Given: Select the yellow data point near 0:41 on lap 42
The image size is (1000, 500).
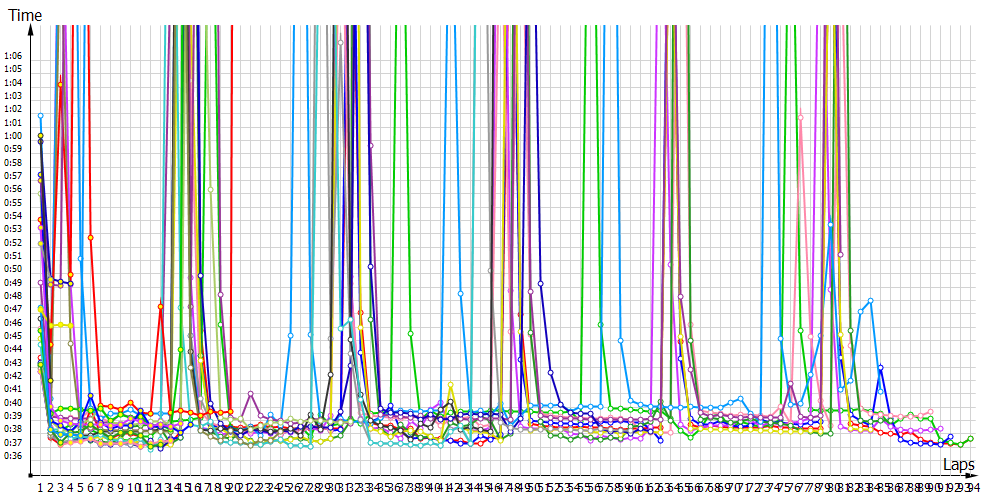Looking at the screenshot, I should coord(451,384).
